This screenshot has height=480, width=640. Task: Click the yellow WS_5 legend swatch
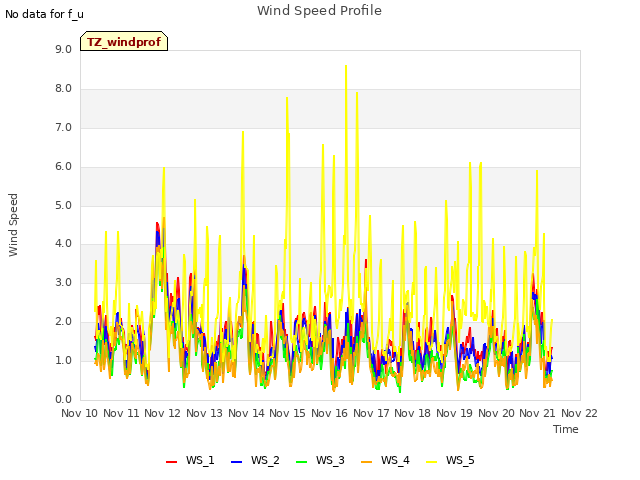pyautogui.click(x=431, y=461)
